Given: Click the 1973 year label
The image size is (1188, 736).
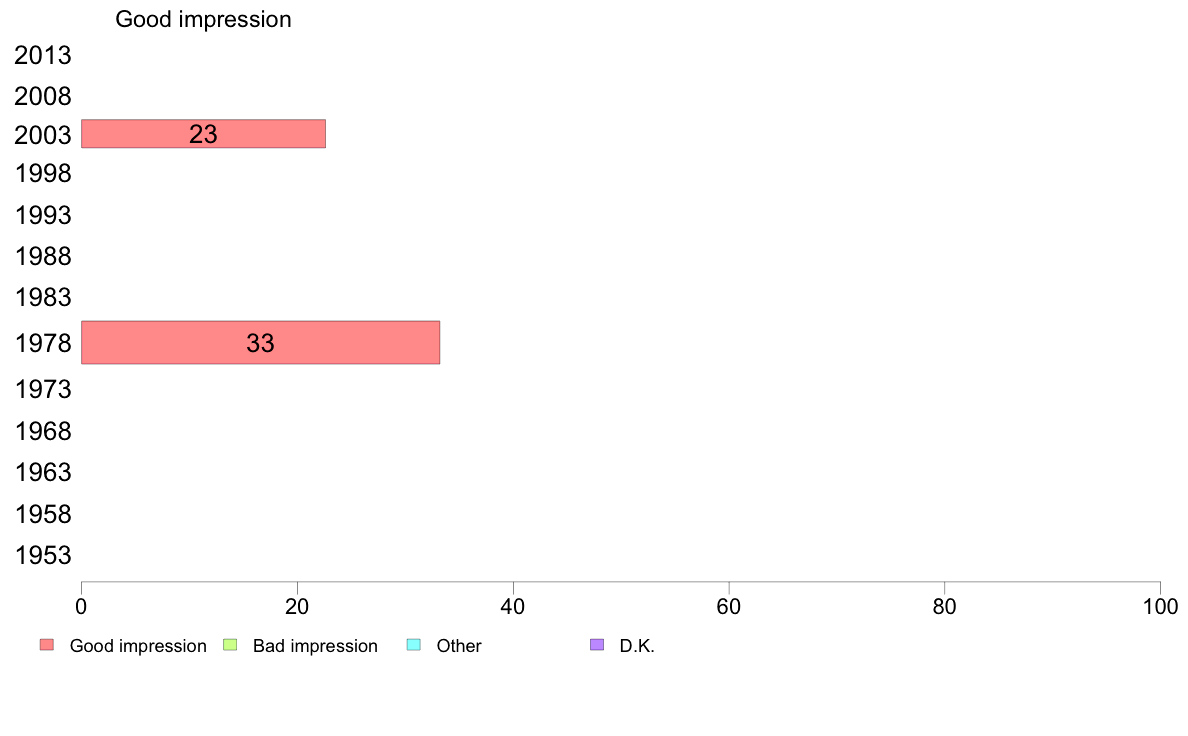Looking at the screenshot, I should click(x=43, y=390).
